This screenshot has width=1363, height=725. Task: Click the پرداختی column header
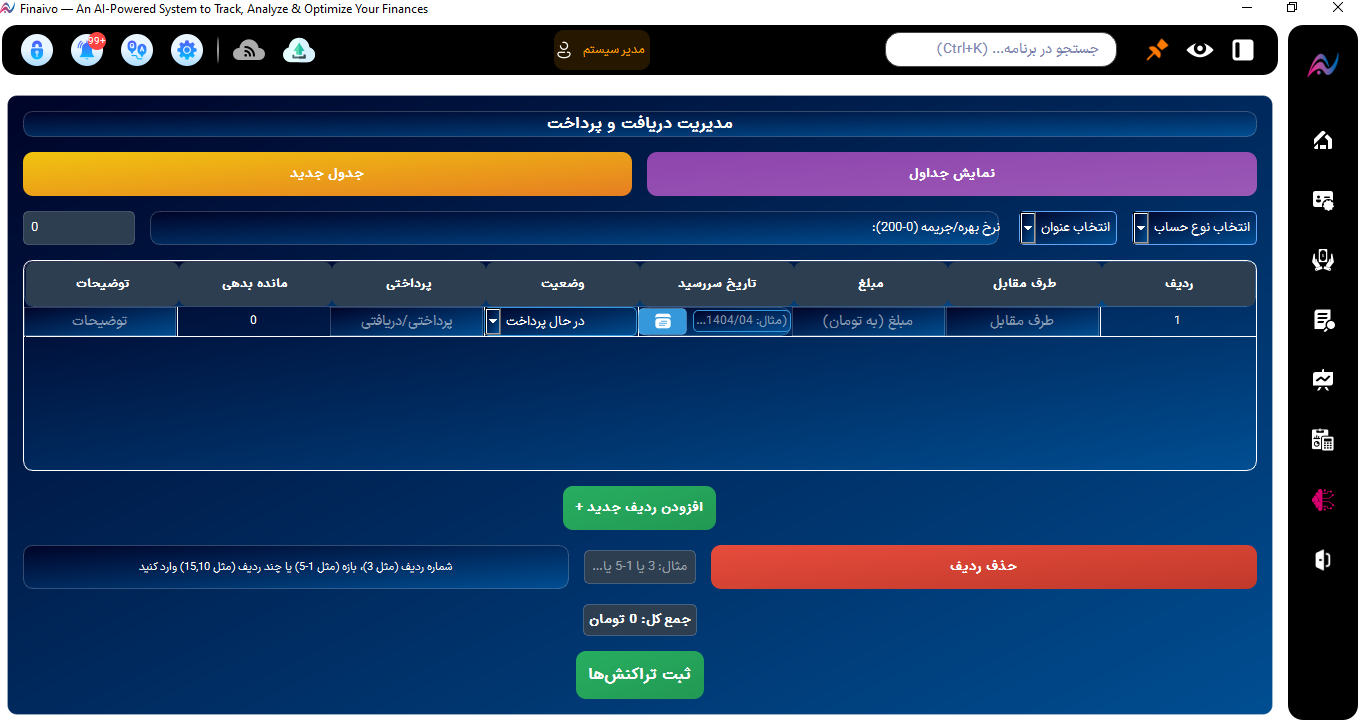tap(408, 284)
